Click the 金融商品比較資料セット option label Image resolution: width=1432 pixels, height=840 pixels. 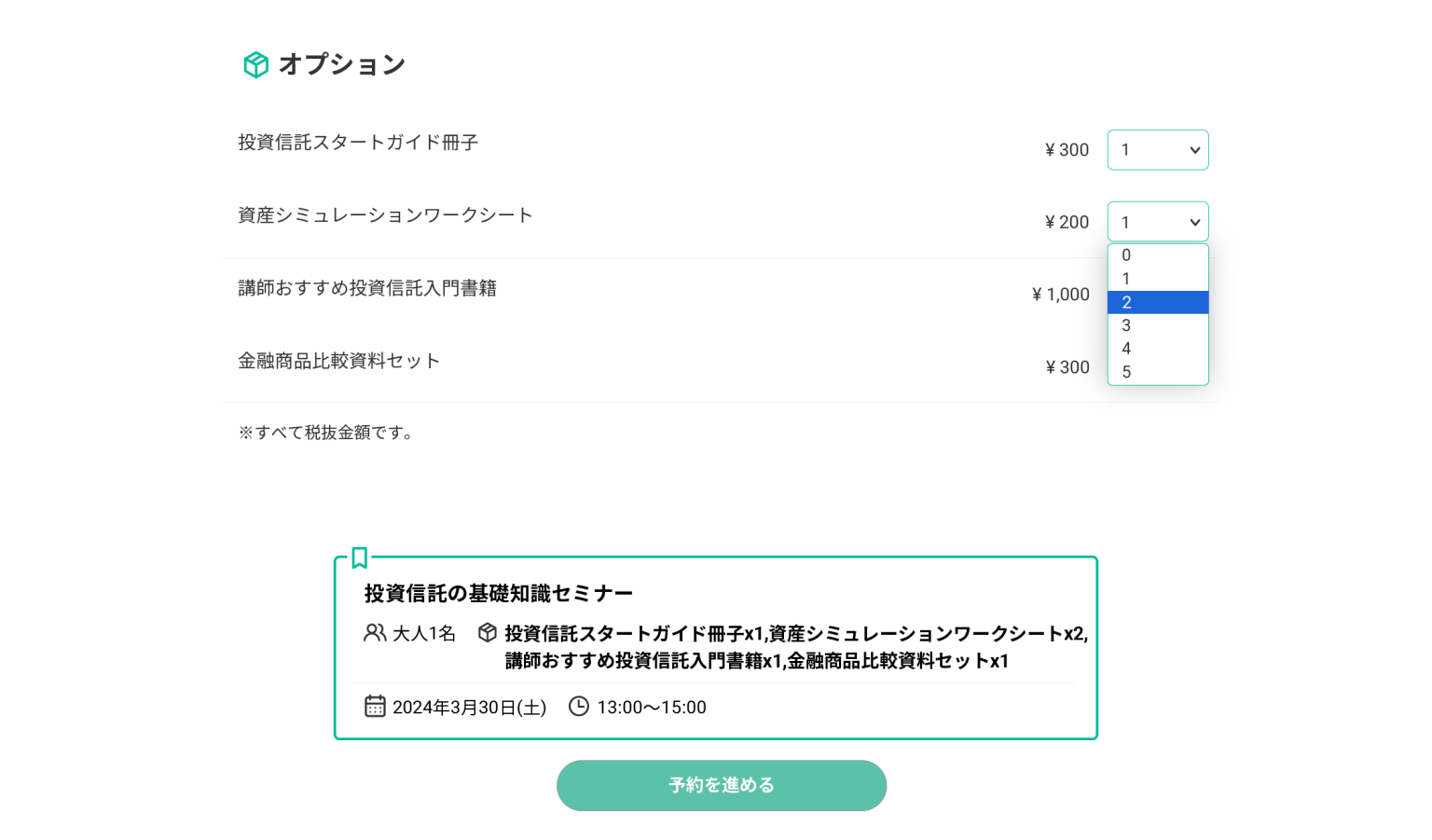(339, 361)
